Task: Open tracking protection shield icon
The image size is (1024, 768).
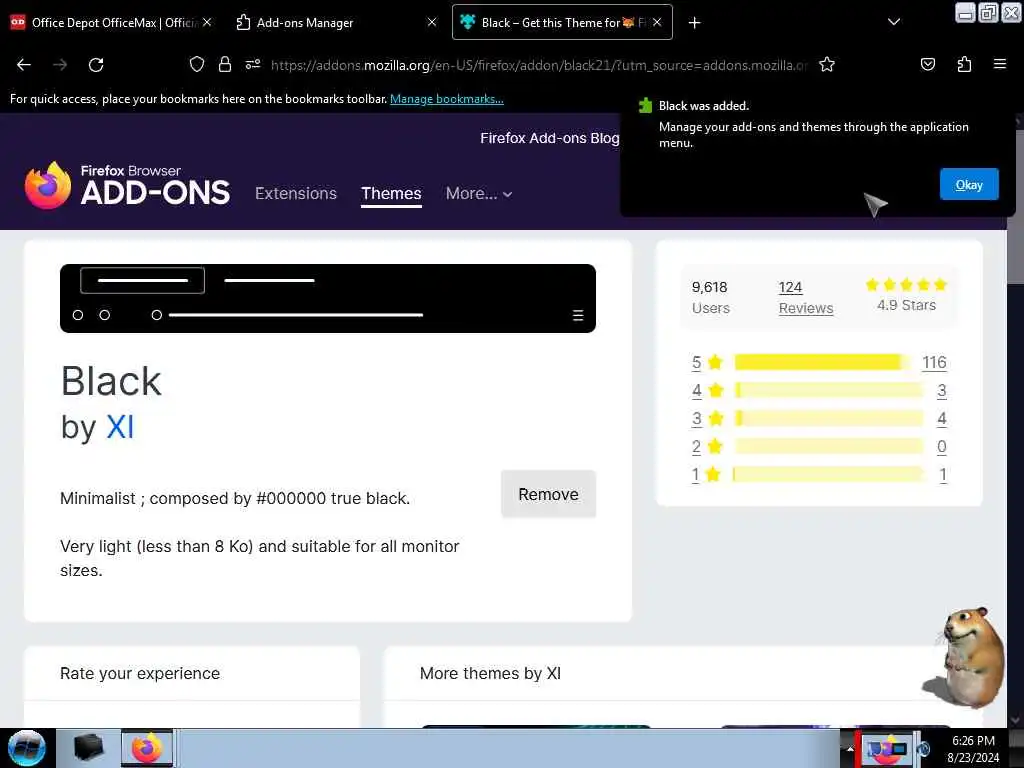Action: (197, 64)
